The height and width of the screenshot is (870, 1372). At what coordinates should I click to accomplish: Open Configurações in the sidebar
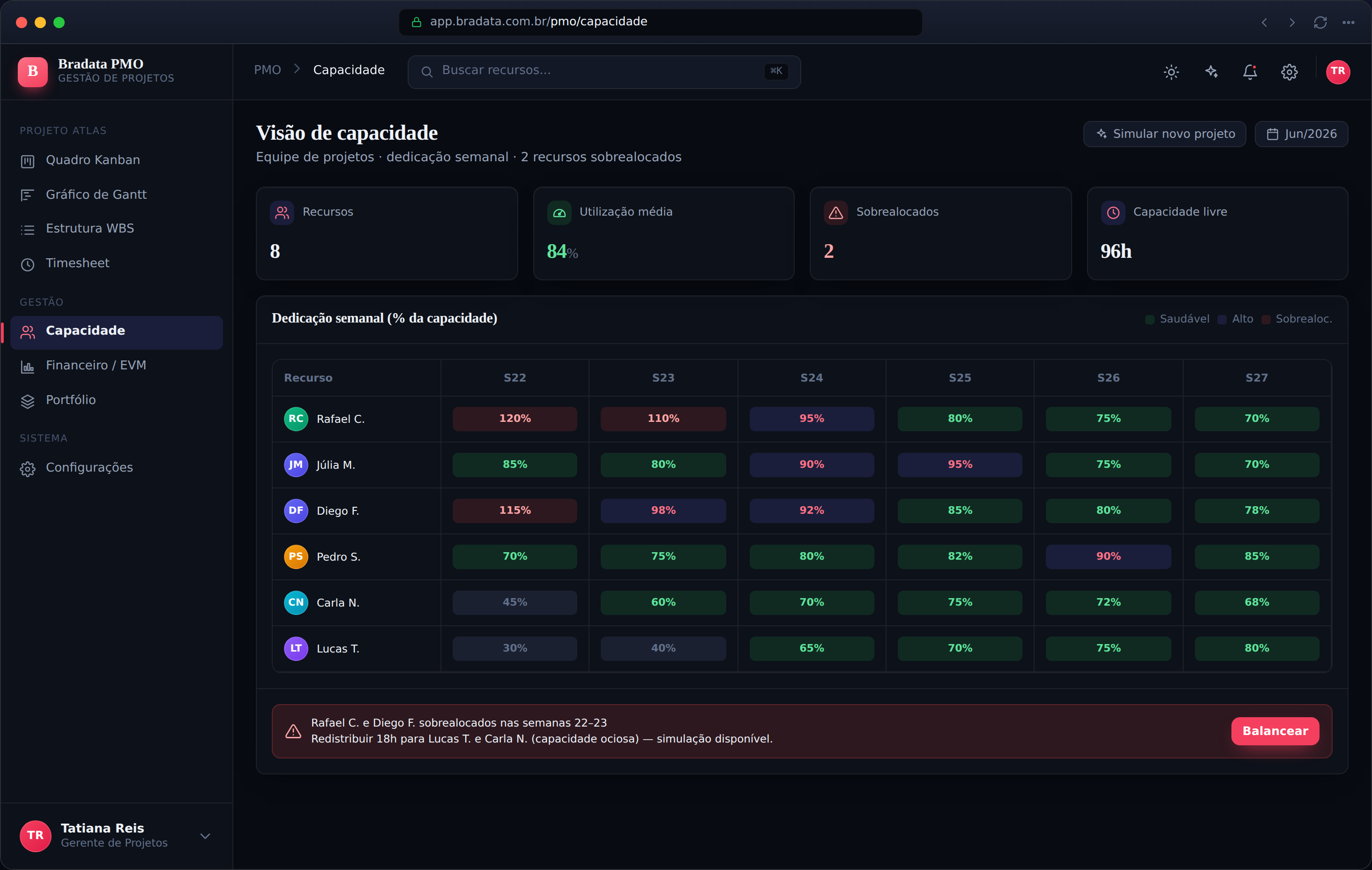pyautogui.click(x=116, y=468)
